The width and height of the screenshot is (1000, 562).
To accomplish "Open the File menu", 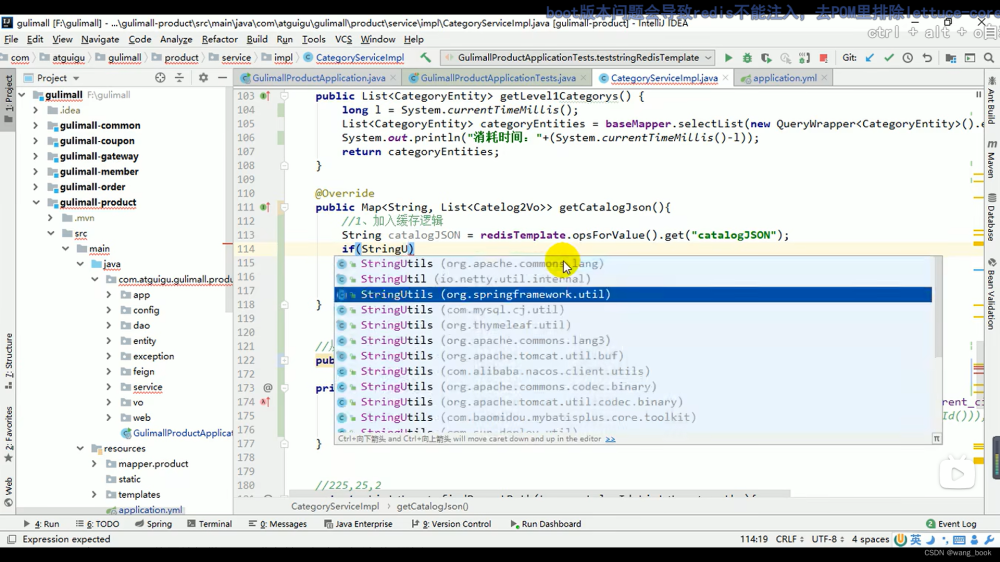I will pos(11,39).
